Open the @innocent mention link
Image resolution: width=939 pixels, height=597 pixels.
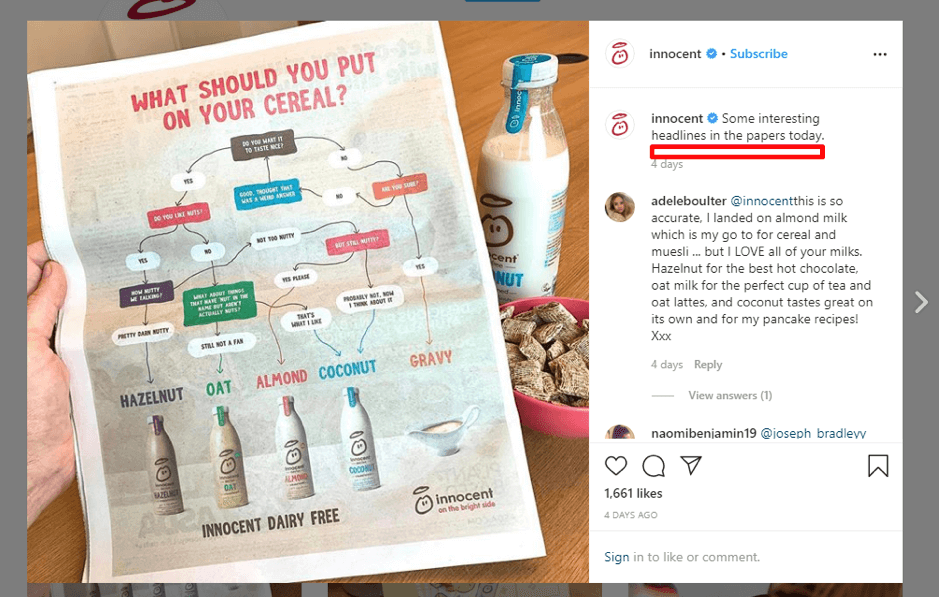[762, 201]
